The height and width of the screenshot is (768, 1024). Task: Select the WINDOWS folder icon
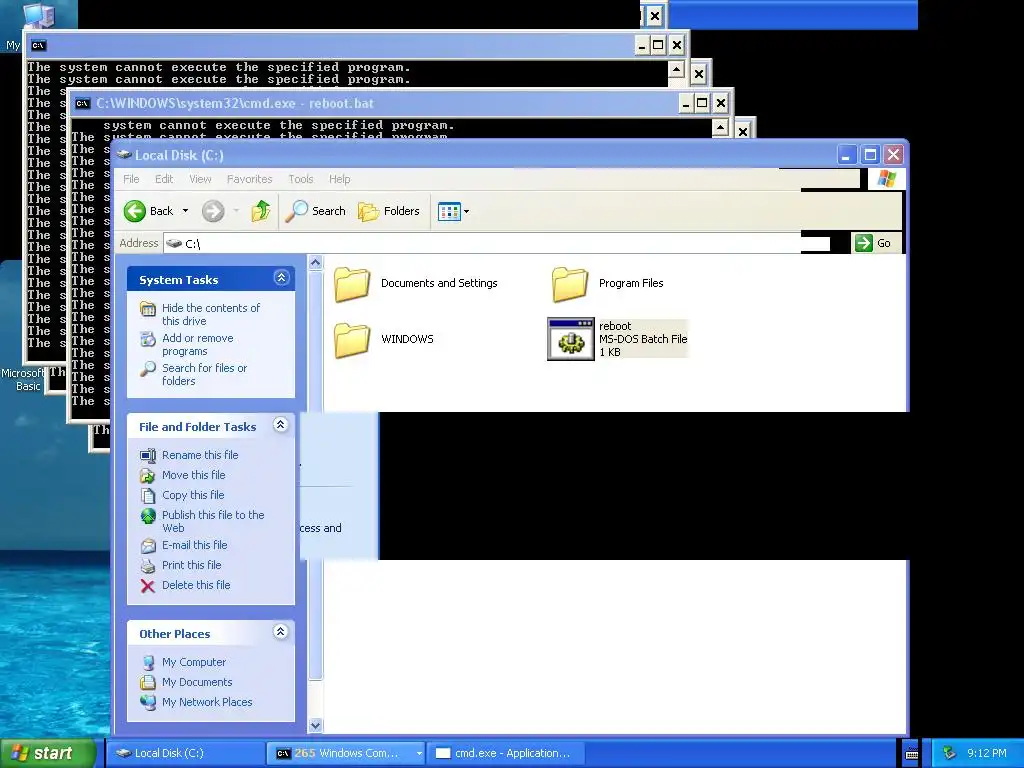[352, 340]
